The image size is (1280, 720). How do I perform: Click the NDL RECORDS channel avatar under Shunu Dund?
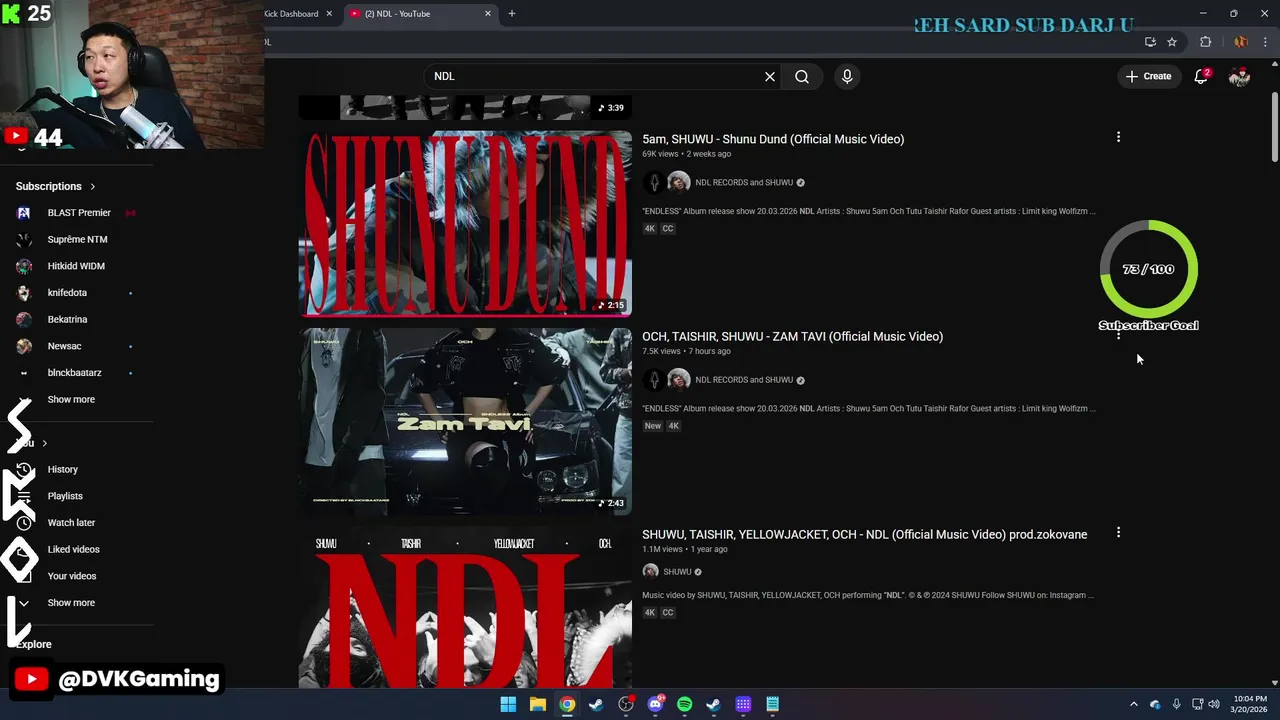654,182
